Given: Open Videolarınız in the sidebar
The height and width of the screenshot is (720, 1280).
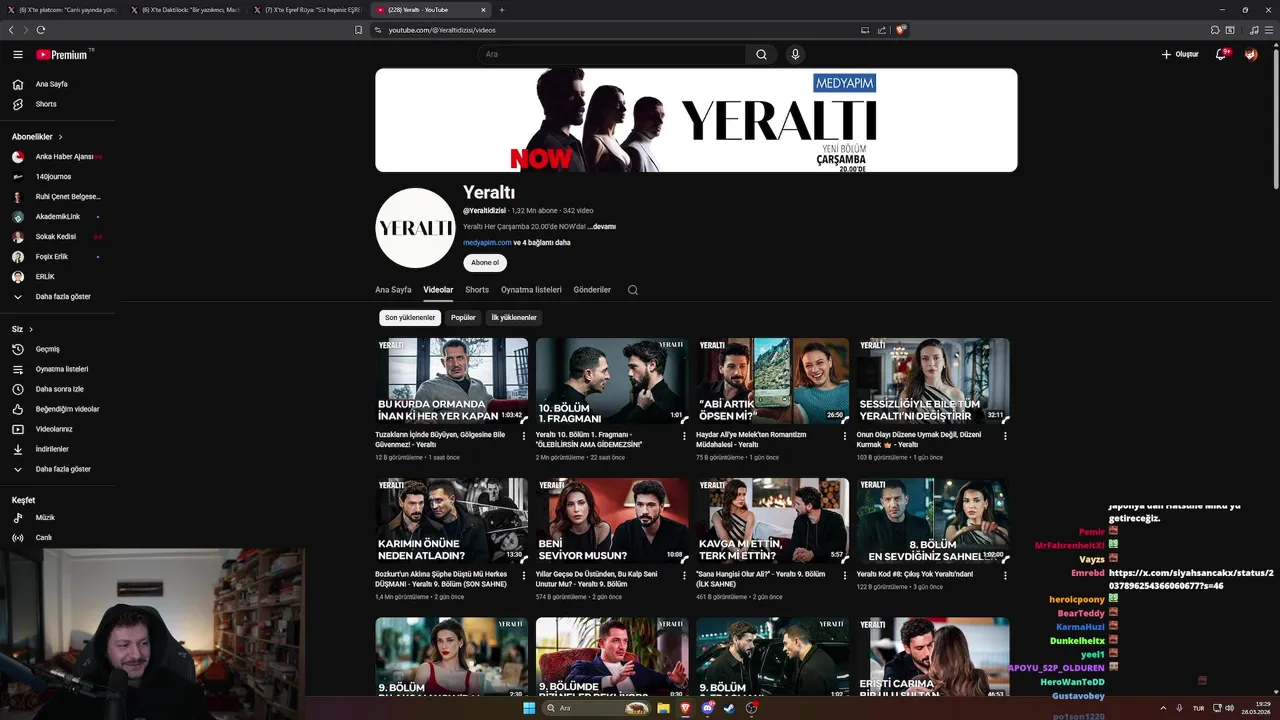Looking at the screenshot, I should (x=54, y=429).
